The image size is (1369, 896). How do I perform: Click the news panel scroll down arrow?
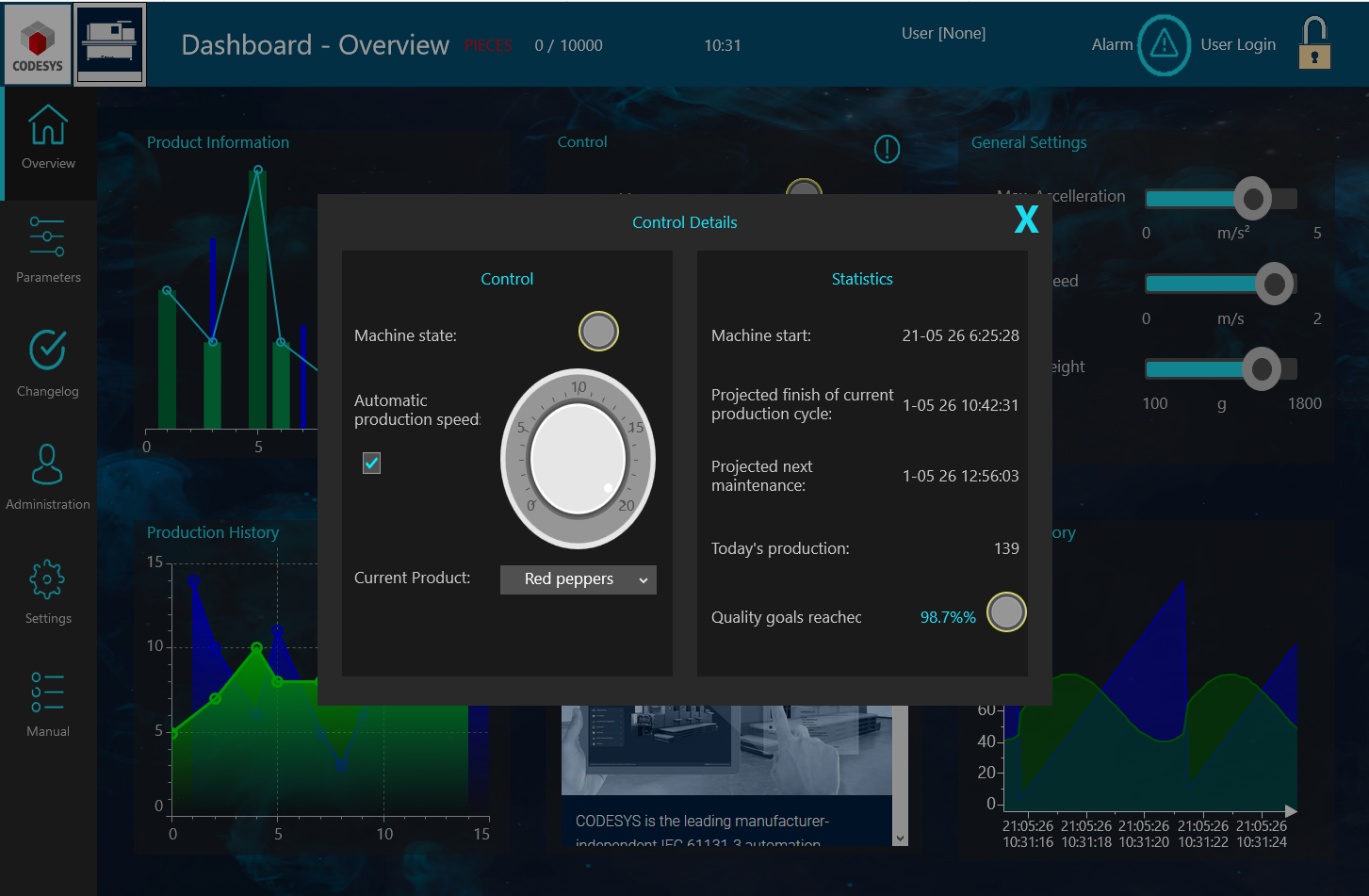click(x=900, y=838)
